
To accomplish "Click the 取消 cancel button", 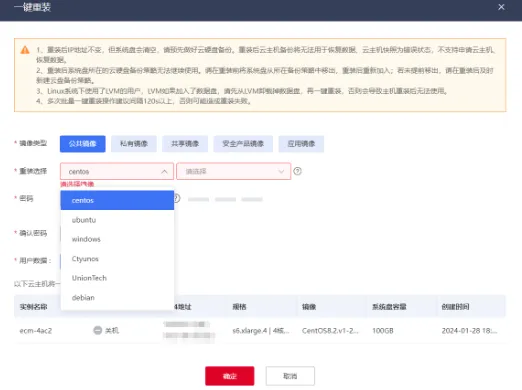I will (x=290, y=376).
